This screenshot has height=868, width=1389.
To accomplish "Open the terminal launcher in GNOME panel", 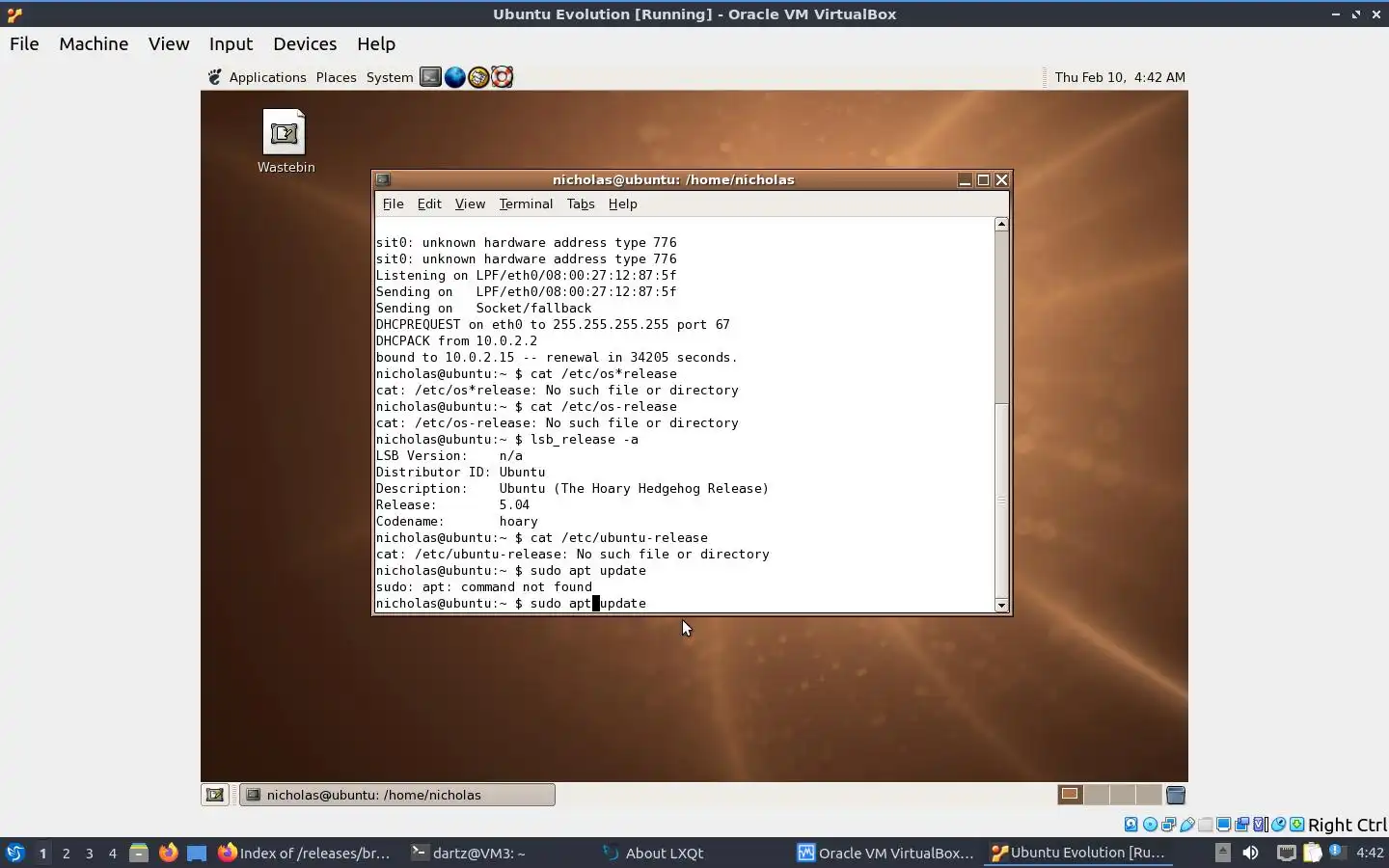I will 430,77.
